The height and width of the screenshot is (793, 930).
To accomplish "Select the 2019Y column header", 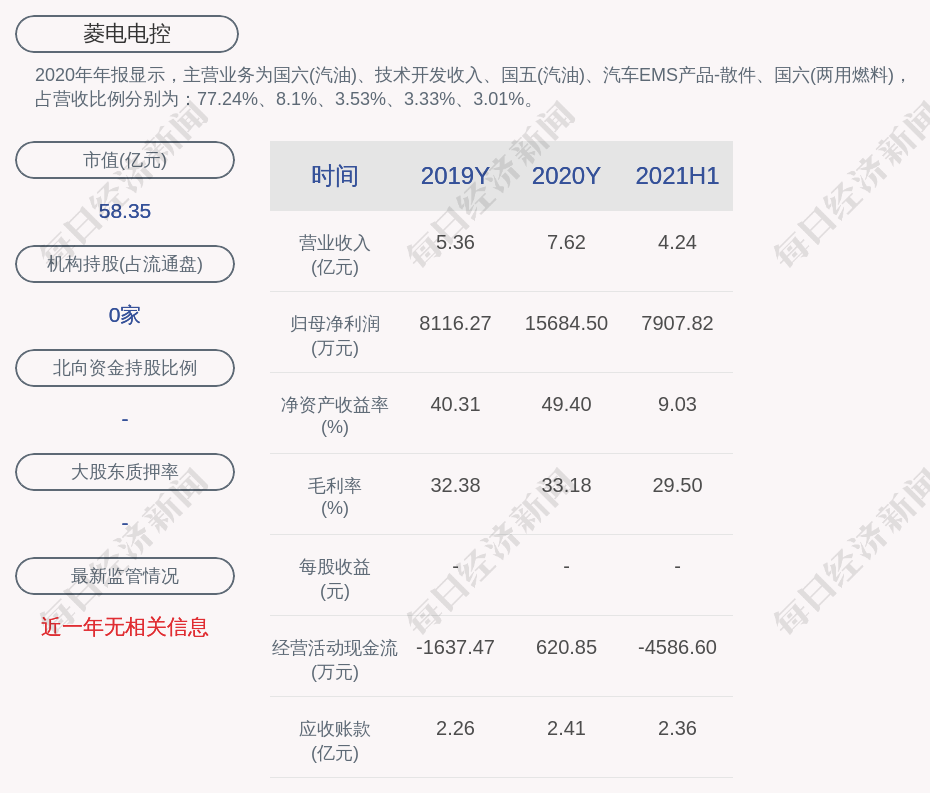I will coord(455,176).
